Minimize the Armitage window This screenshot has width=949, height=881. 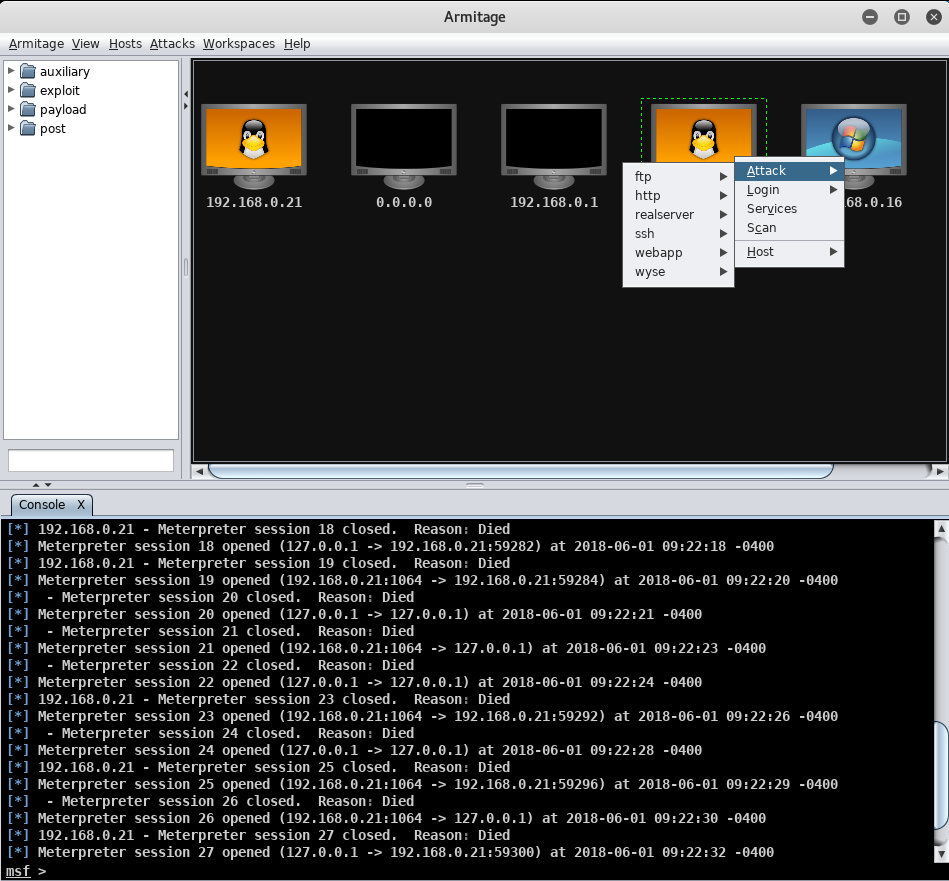point(870,17)
